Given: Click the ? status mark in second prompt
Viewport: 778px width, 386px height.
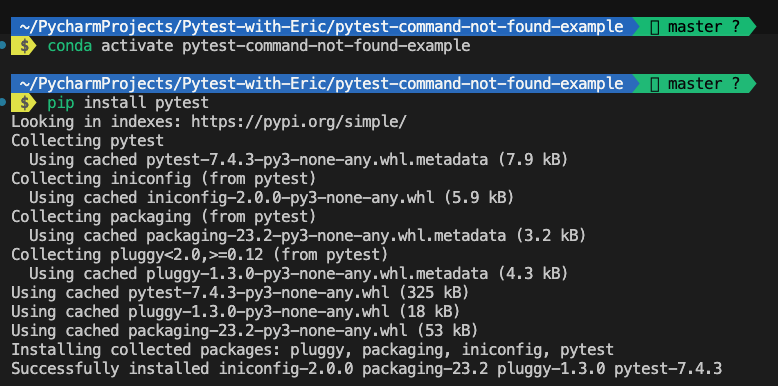Looking at the screenshot, I should pos(735,84).
